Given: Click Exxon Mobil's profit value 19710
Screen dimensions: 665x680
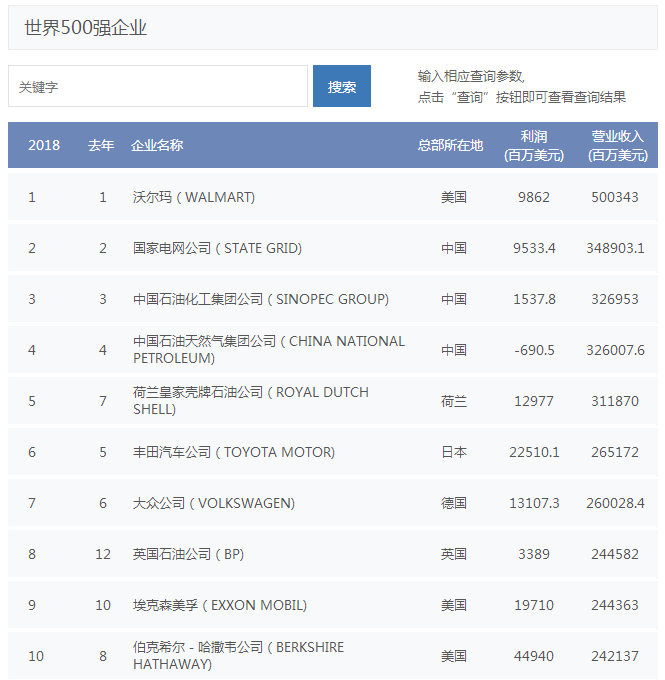Looking at the screenshot, I should (x=534, y=605).
